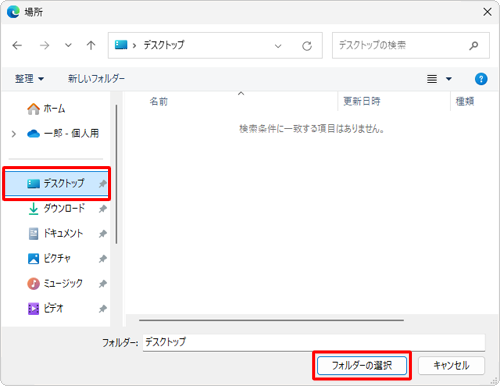
Task: Expand the 一郎 - 個人用 OneDrive node
Action: tap(14, 134)
